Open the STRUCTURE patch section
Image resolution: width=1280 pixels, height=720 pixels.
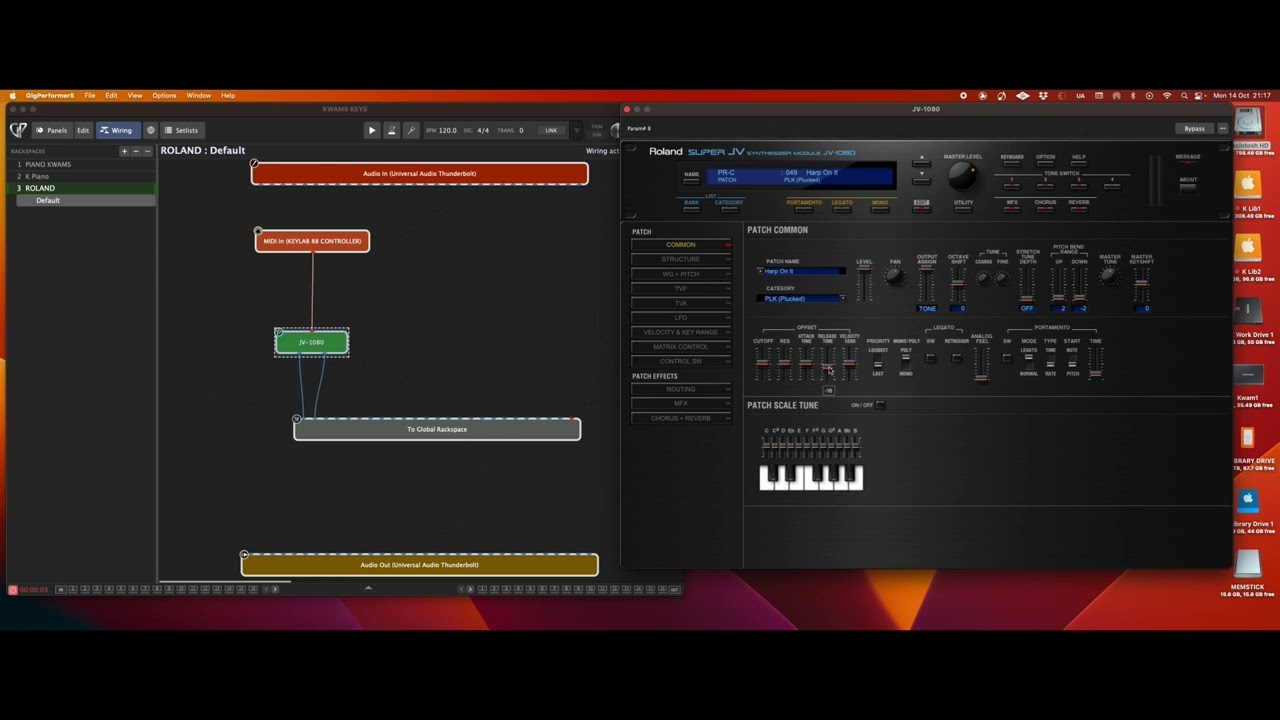pyautogui.click(x=681, y=259)
